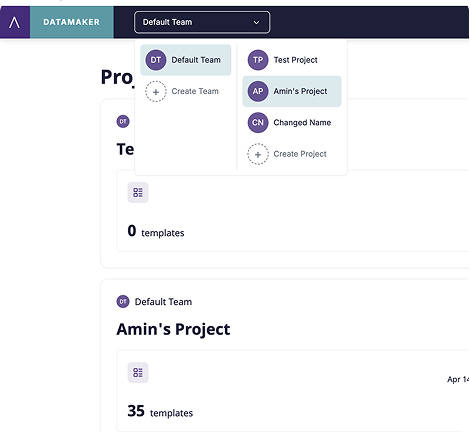Viewport: 470px width, 432px height.
Task: Select Default Team in team list
Action: click(186, 60)
